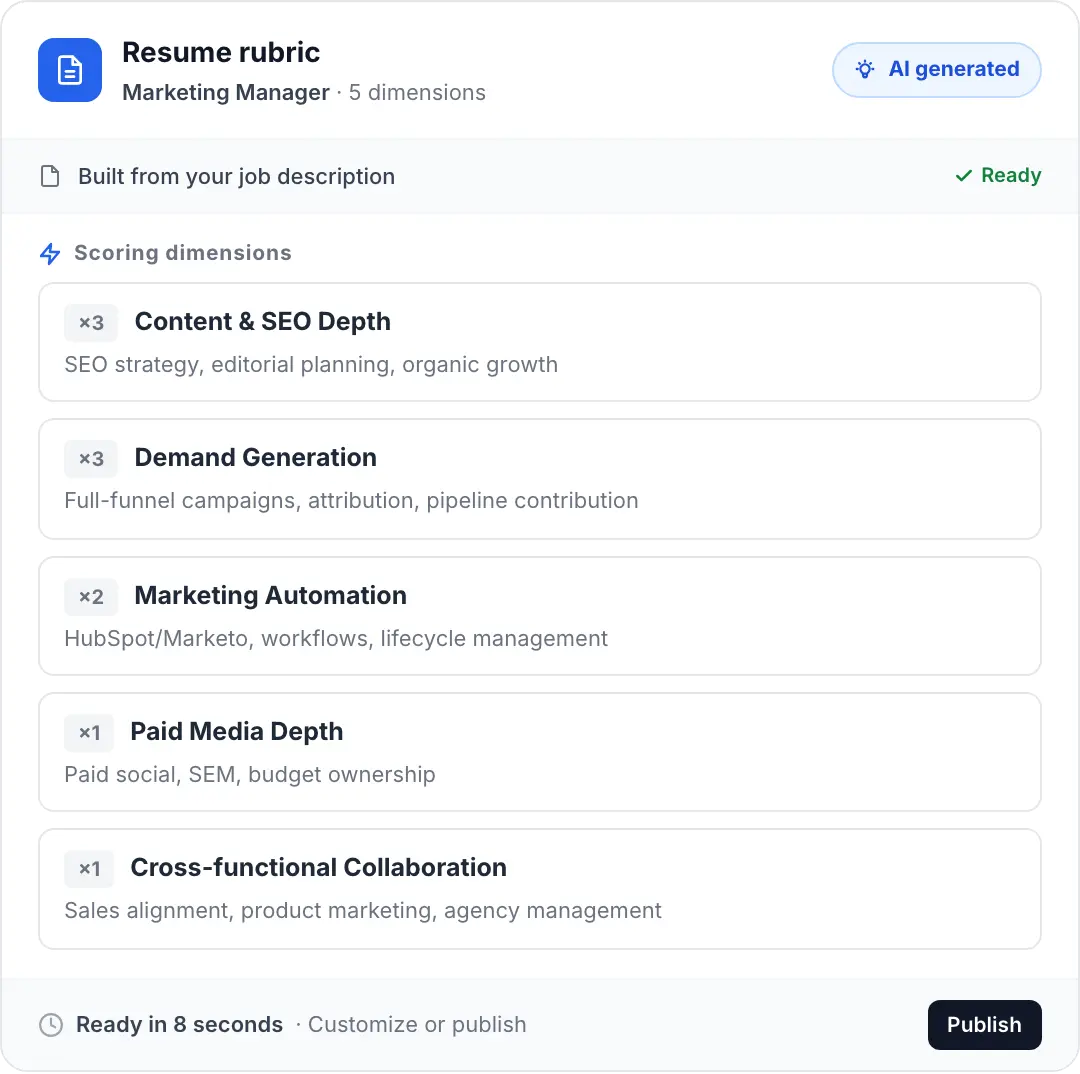This screenshot has height=1074, width=1080.
Task: Select the Marketing Manager role label
Action: click(x=225, y=92)
